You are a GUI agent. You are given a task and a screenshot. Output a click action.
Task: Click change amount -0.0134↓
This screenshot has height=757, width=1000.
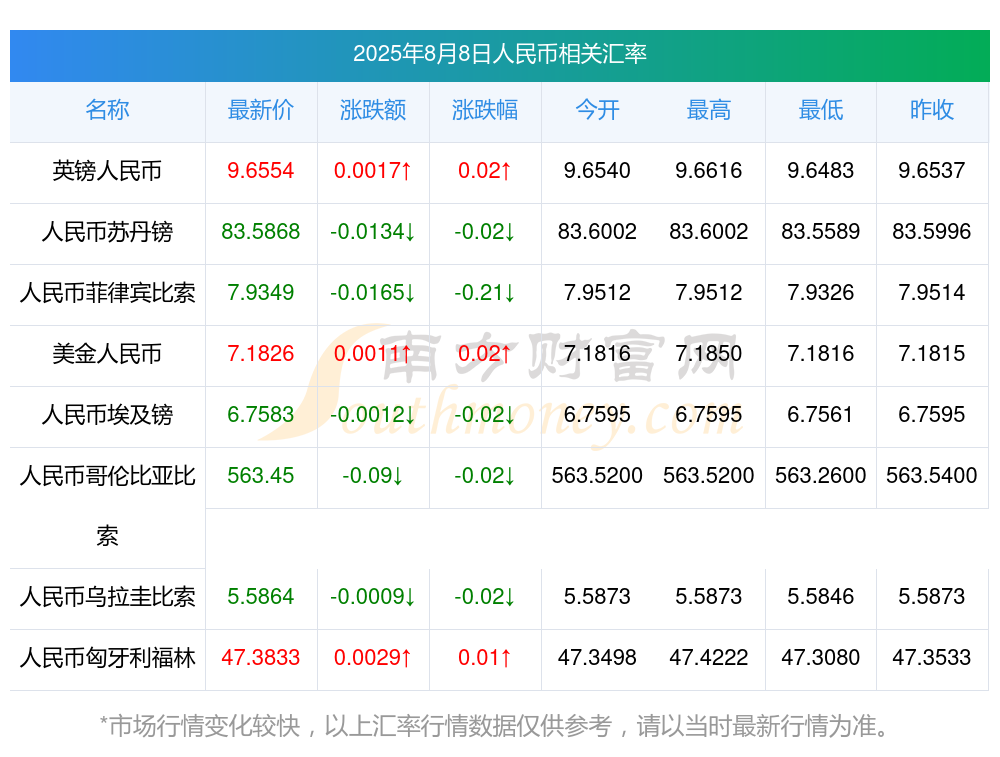click(373, 232)
